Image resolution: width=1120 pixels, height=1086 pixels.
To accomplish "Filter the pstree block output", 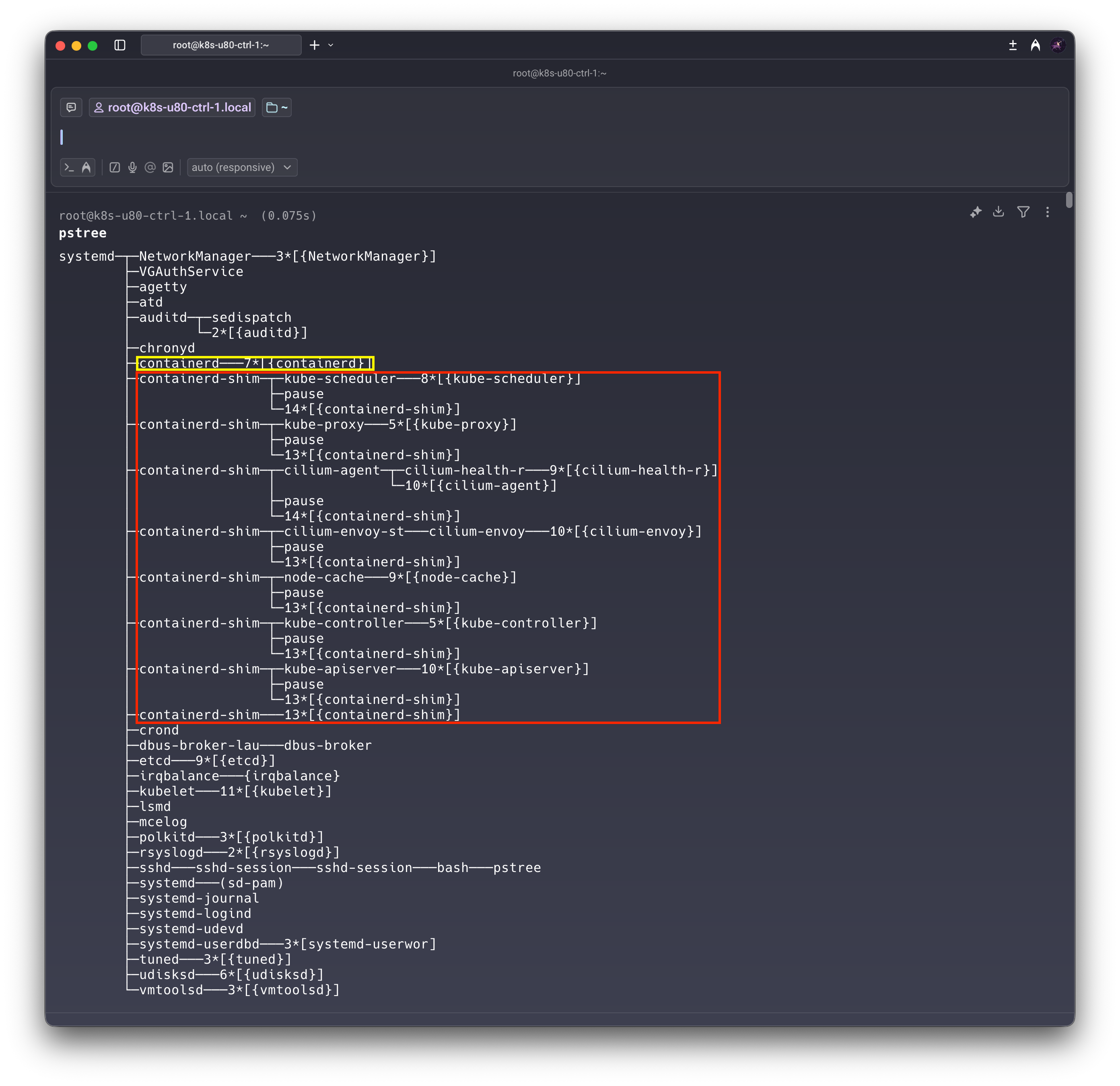I will pyautogui.click(x=1023, y=212).
